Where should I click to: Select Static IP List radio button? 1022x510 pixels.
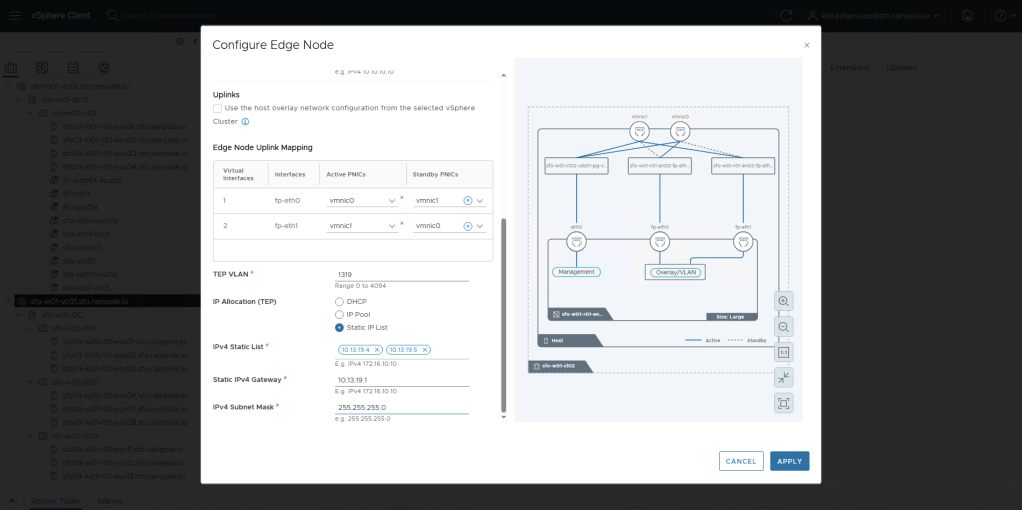point(340,327)
